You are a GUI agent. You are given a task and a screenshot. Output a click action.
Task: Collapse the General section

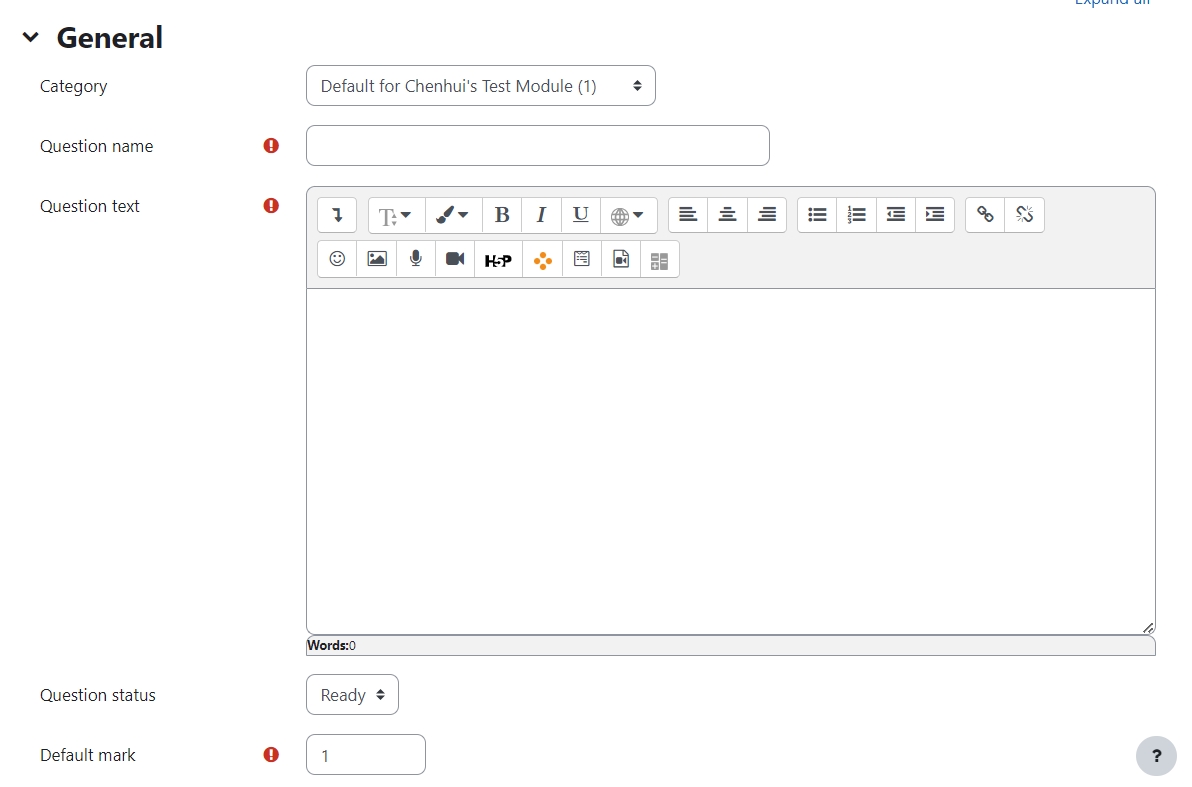point(31,38)
